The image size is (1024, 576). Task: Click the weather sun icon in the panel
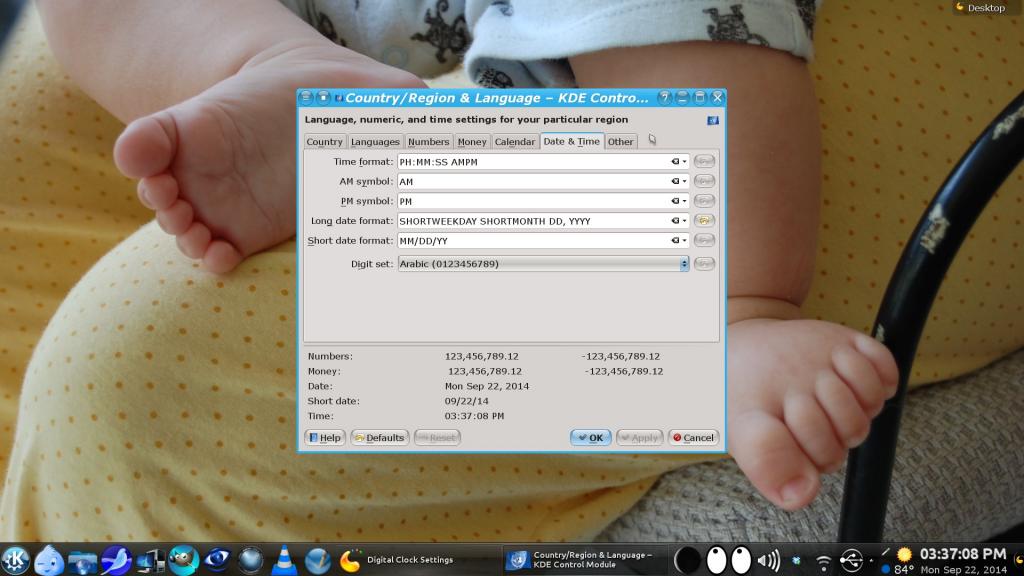(x=904, y=554)
